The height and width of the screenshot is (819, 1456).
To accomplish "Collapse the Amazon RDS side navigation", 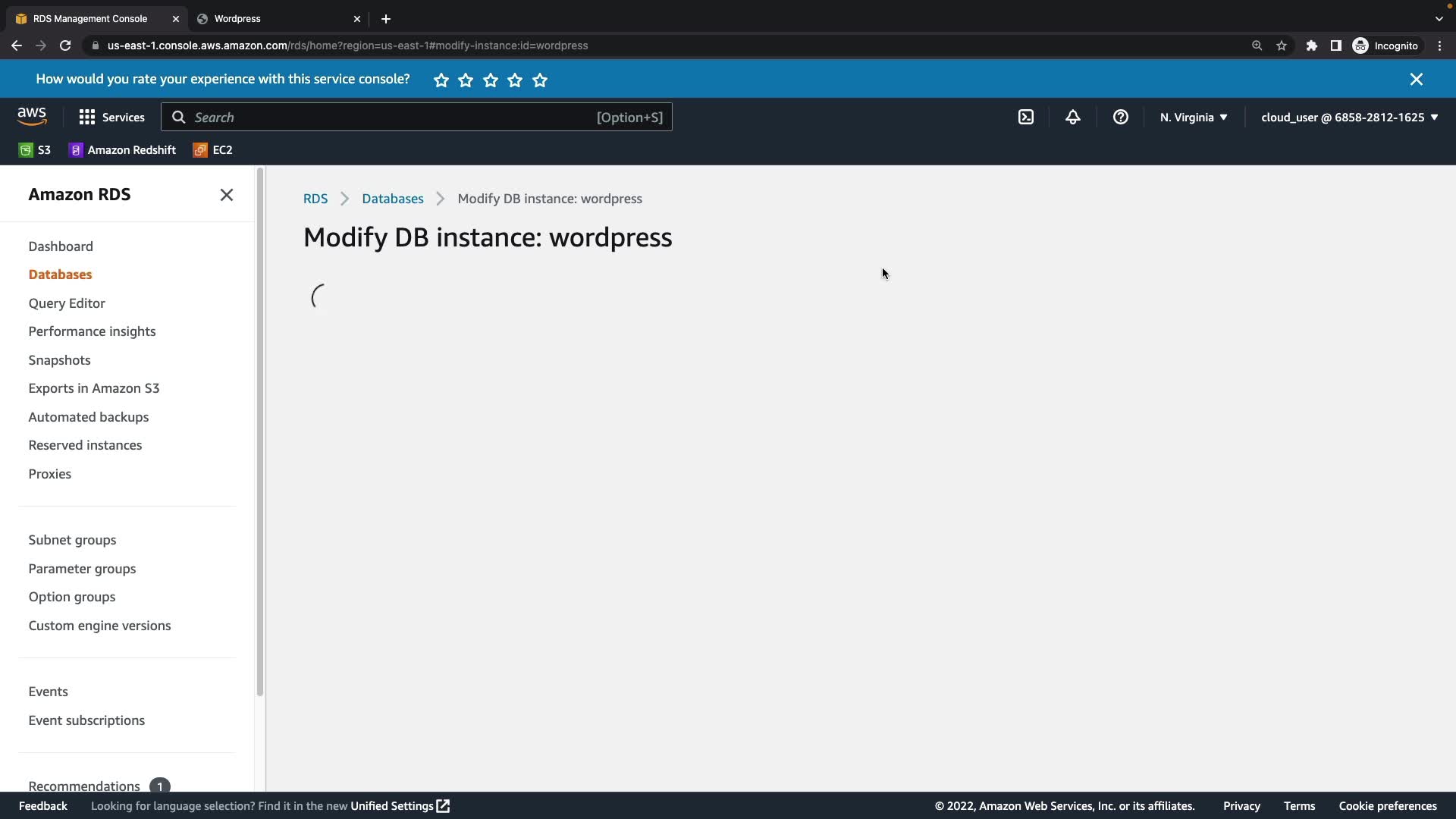I will pos(226,195).
